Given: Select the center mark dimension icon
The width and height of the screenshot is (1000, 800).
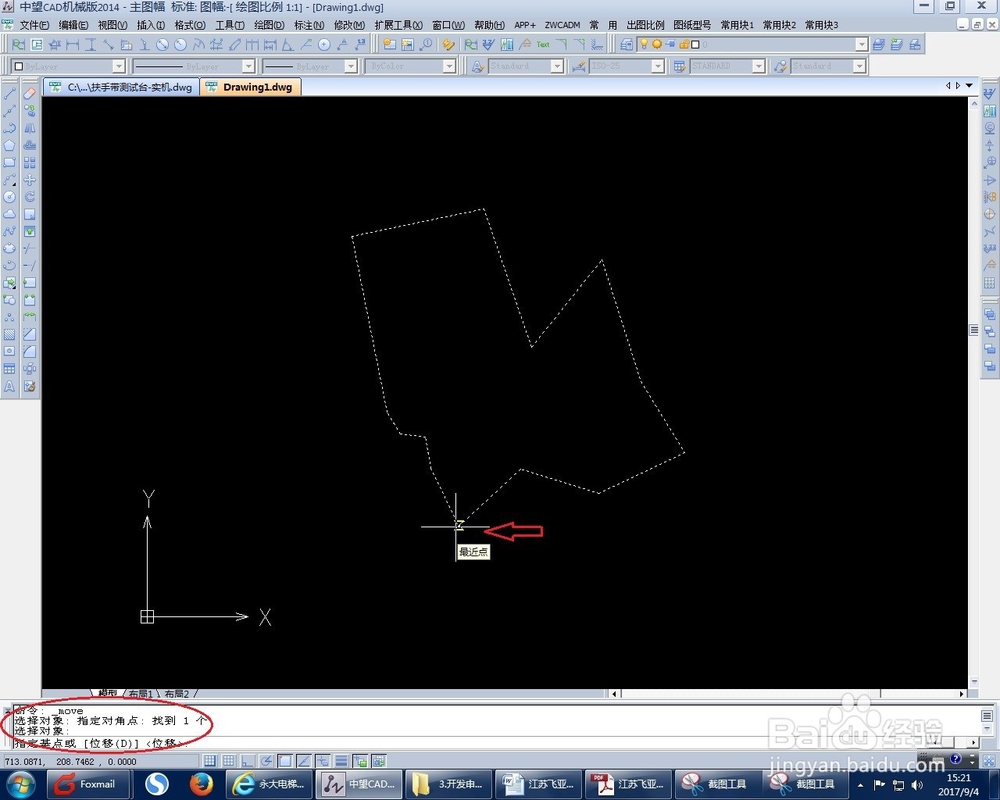Looking at the screenshot, I should (324, 45).
